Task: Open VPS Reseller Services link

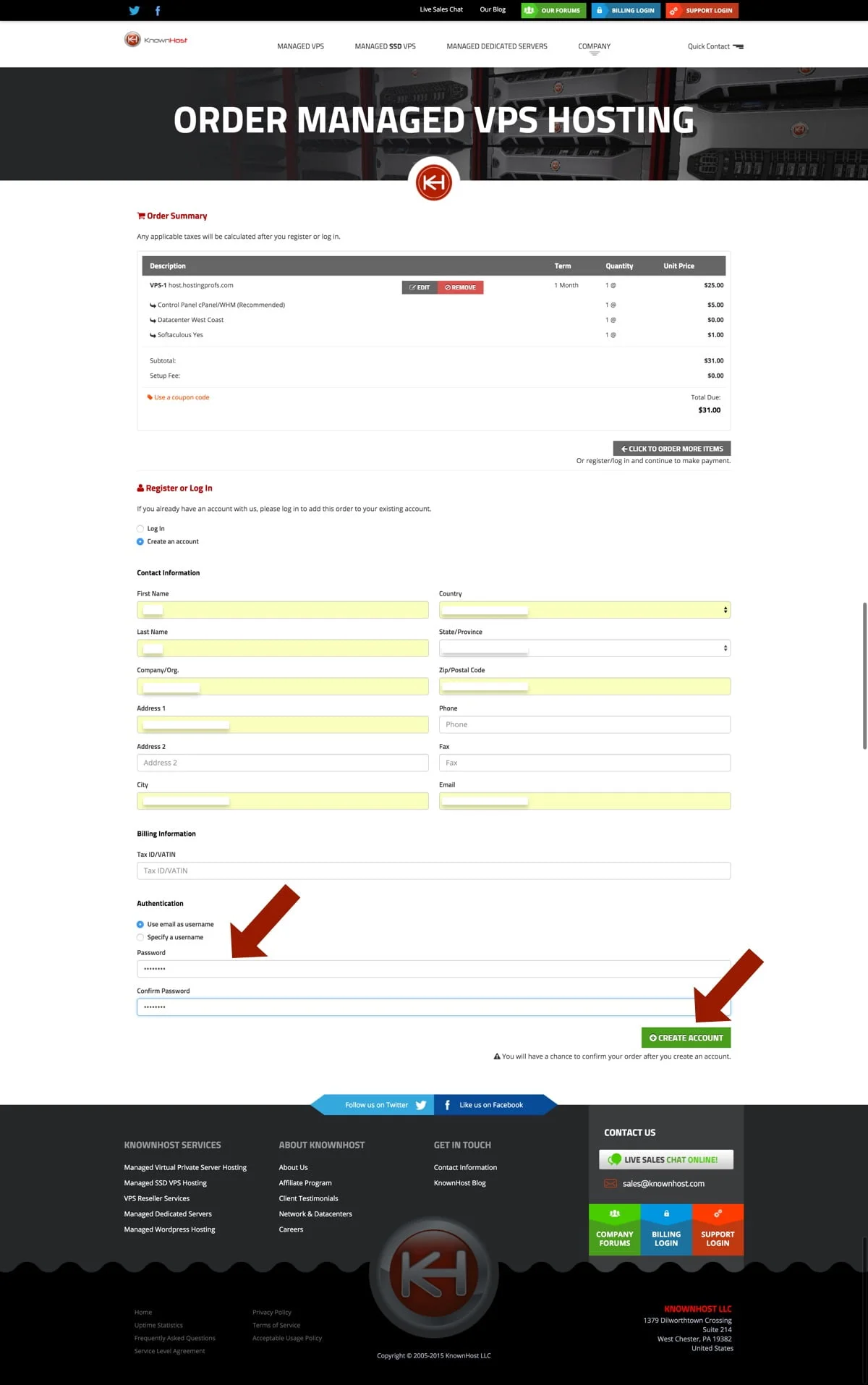Action: pyautogui.click(x=156, y=1198)
